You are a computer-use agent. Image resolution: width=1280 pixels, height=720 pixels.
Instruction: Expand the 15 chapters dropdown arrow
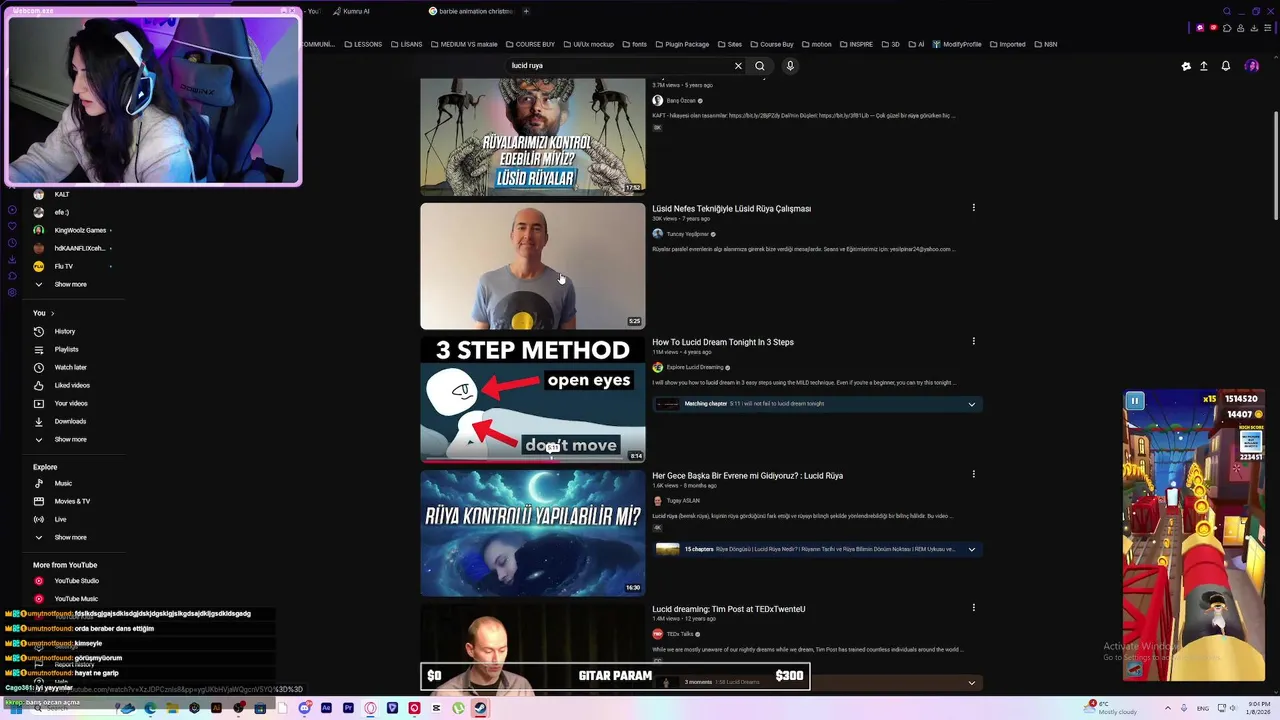coord(971,549)
